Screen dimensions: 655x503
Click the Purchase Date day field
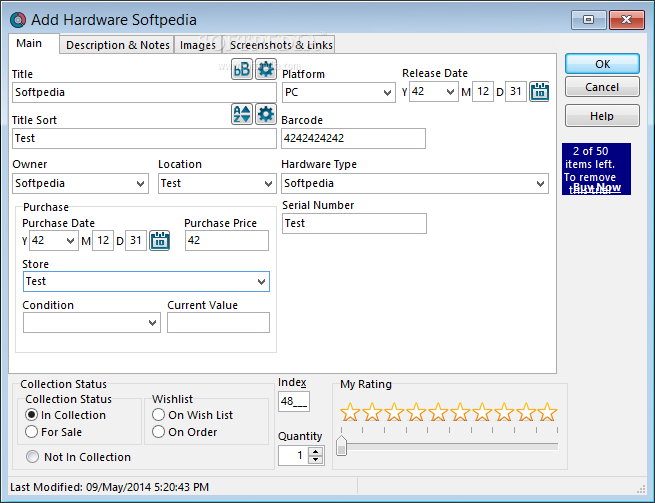click(x=136, y=241)
